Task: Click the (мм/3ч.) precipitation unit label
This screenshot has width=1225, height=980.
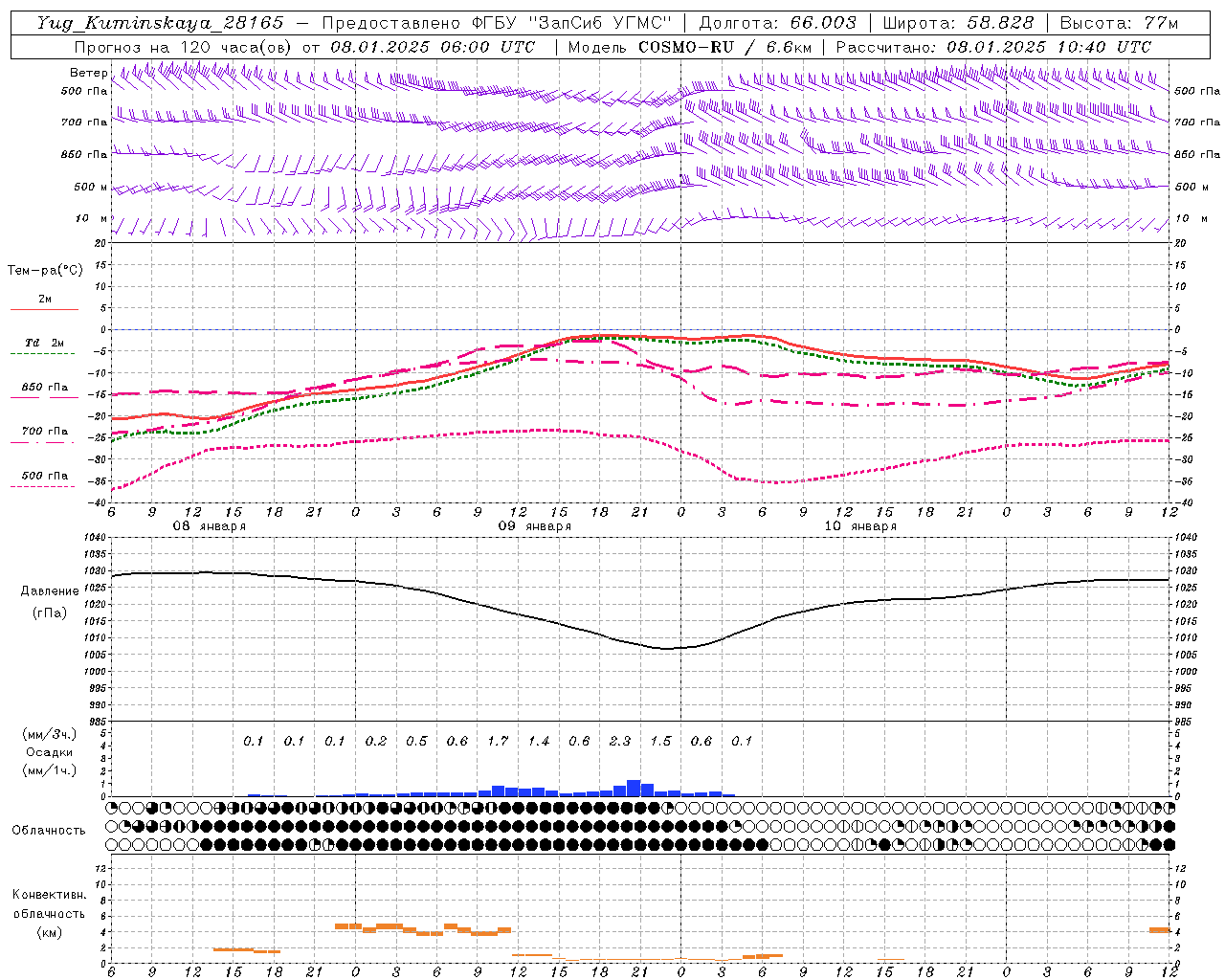Action: coord(50,734)
